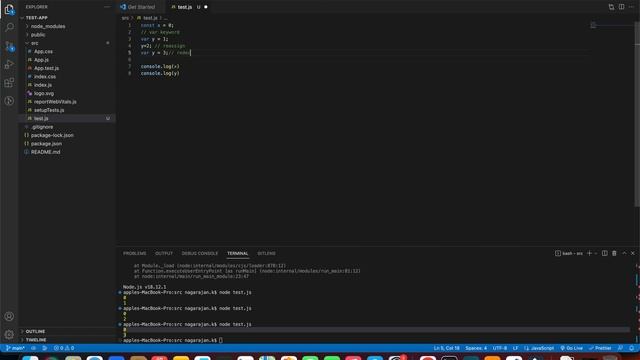Open the Manage gear icon

coord(9,335)
